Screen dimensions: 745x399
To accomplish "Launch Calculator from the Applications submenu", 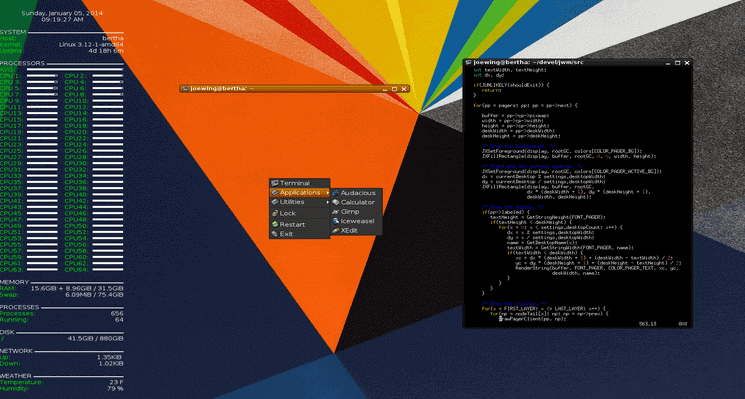I will [x=356, y=202].
